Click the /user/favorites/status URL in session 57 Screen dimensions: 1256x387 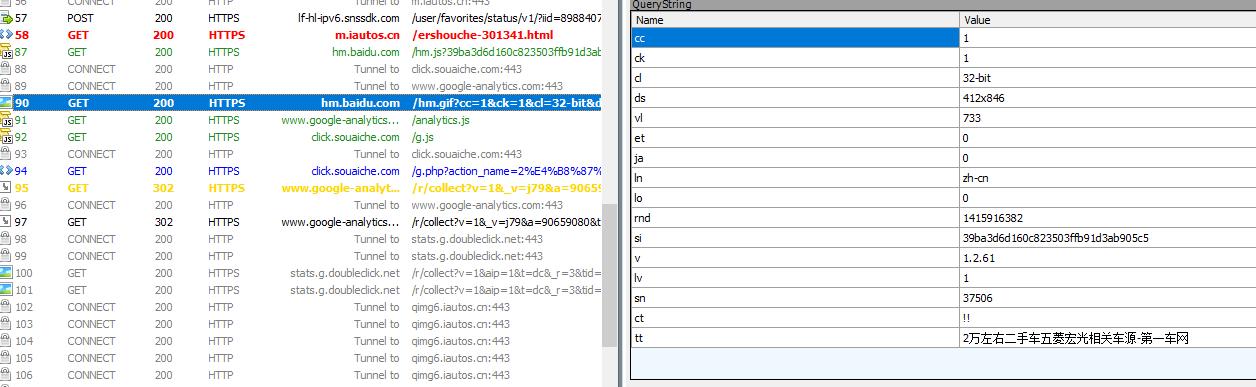coord(506,18)
